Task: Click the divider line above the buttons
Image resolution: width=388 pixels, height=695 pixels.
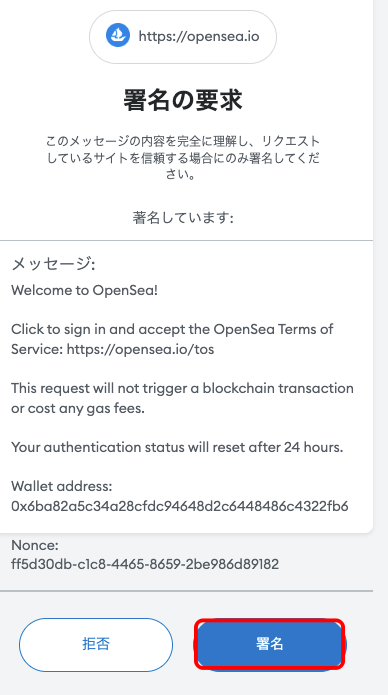Action: point(186,591)
